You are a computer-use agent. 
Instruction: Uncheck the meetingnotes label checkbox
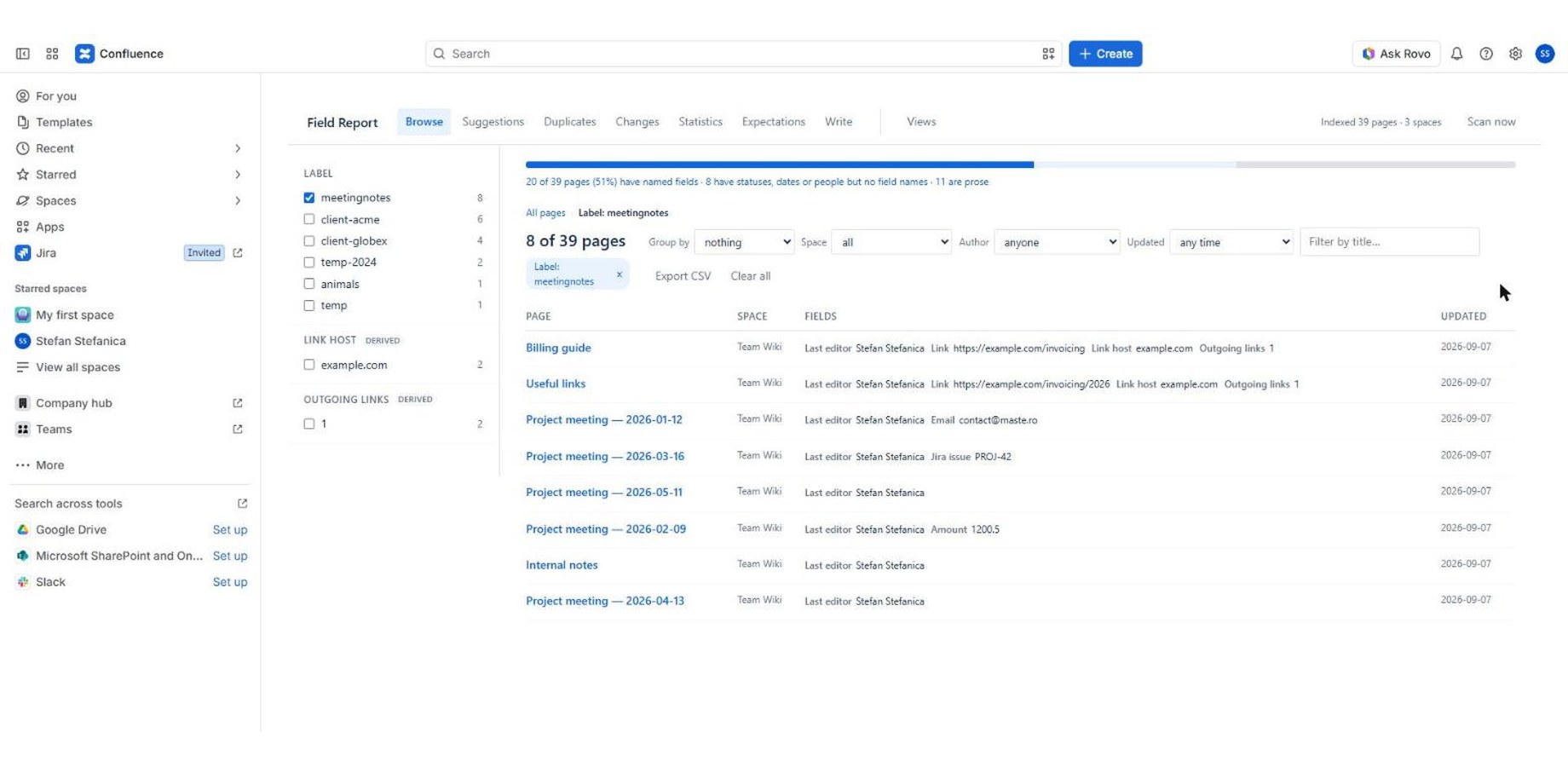point(309,198)
